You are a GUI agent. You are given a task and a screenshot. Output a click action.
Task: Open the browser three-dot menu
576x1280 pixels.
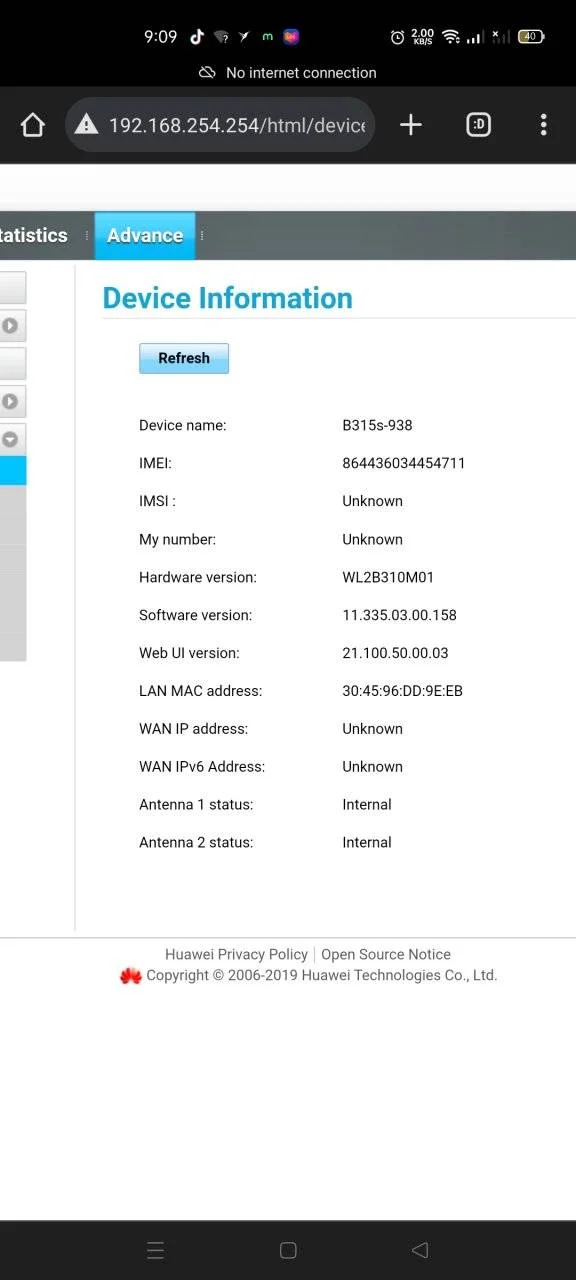pos(544,125)
